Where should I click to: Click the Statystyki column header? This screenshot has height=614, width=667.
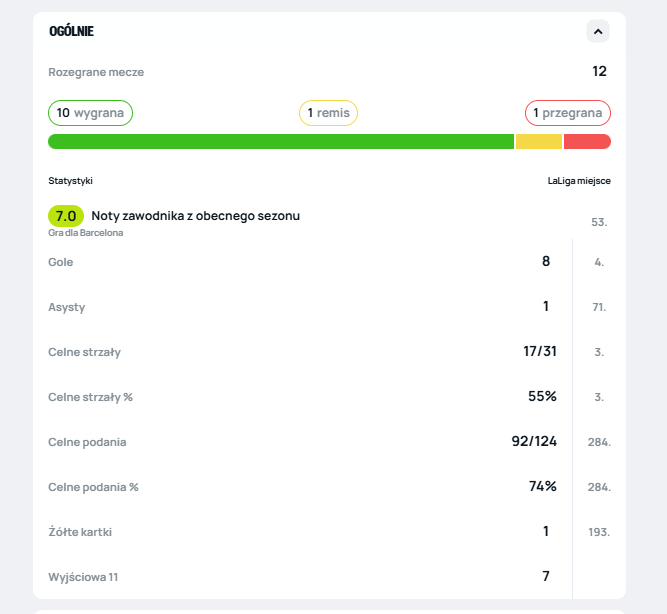point(70,181)
